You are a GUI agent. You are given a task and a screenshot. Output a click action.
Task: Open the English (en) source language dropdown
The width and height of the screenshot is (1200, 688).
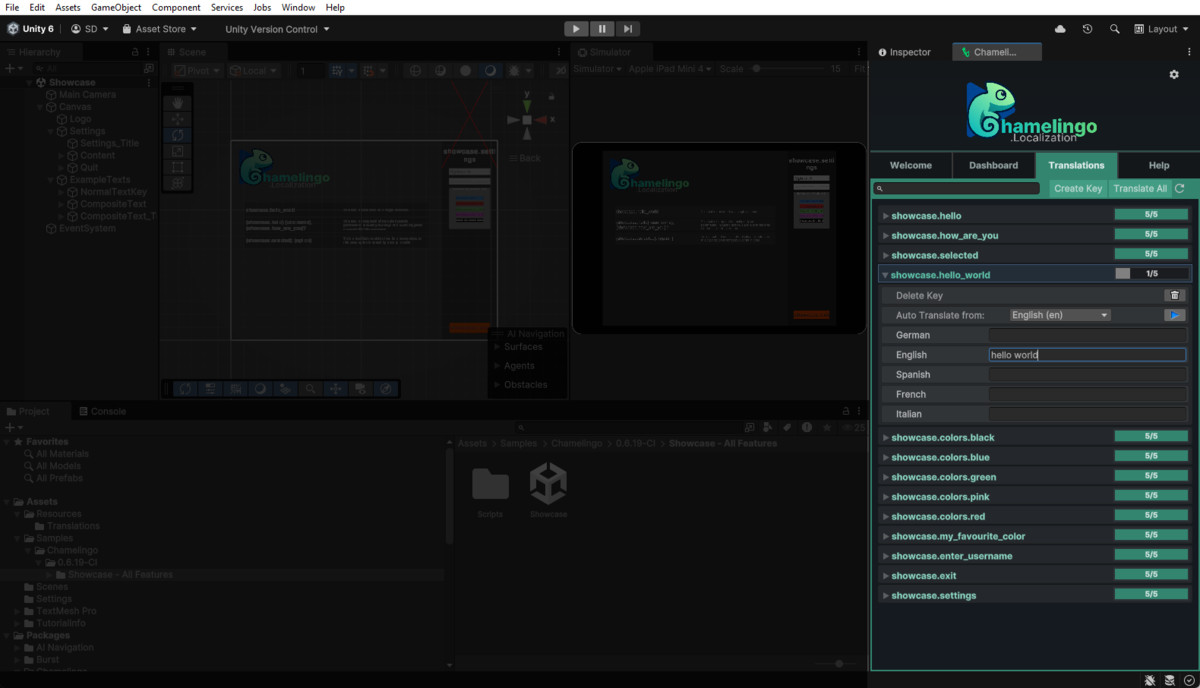pos(1059,314)
